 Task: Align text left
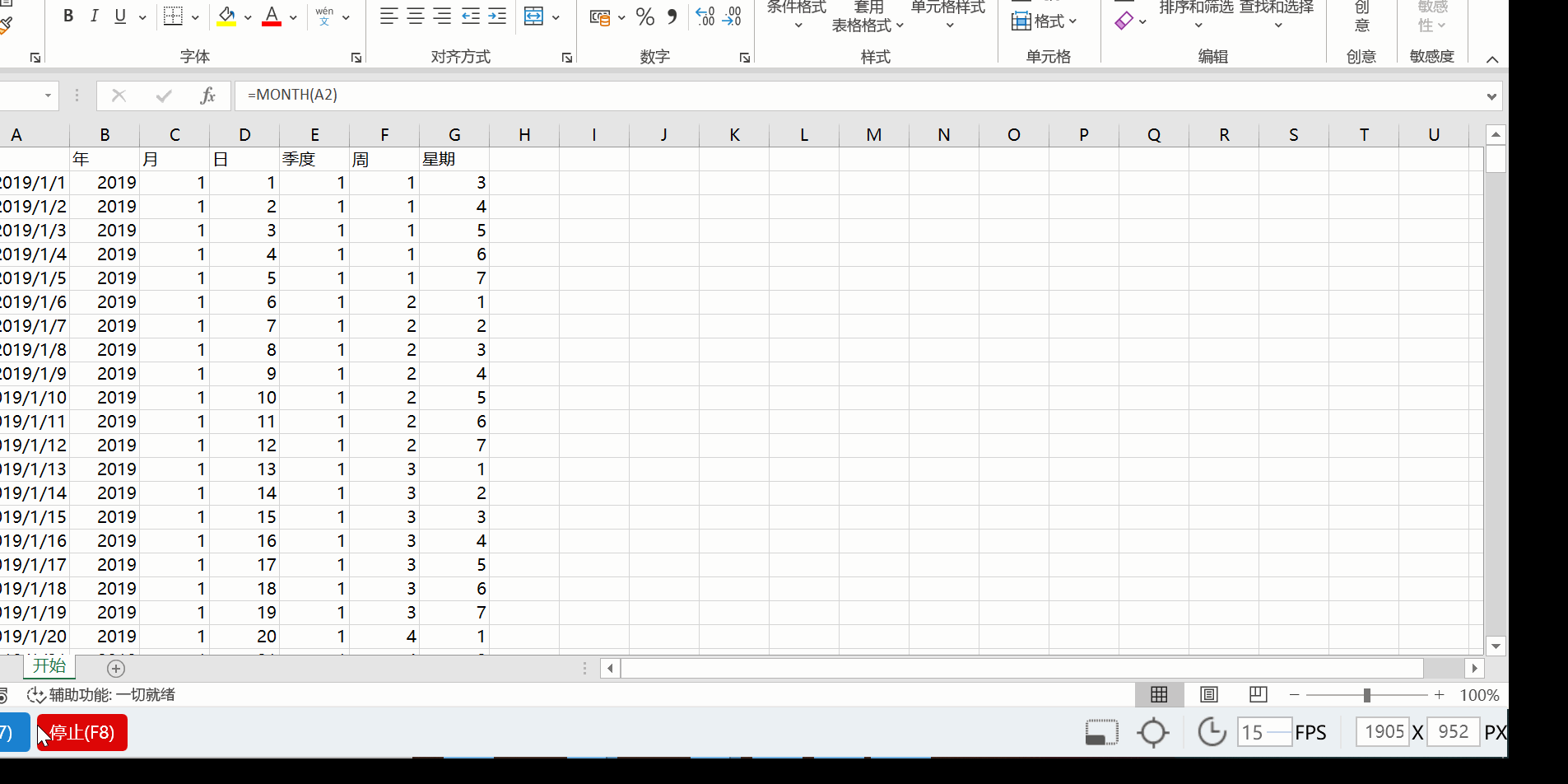[x=389, y=16]
